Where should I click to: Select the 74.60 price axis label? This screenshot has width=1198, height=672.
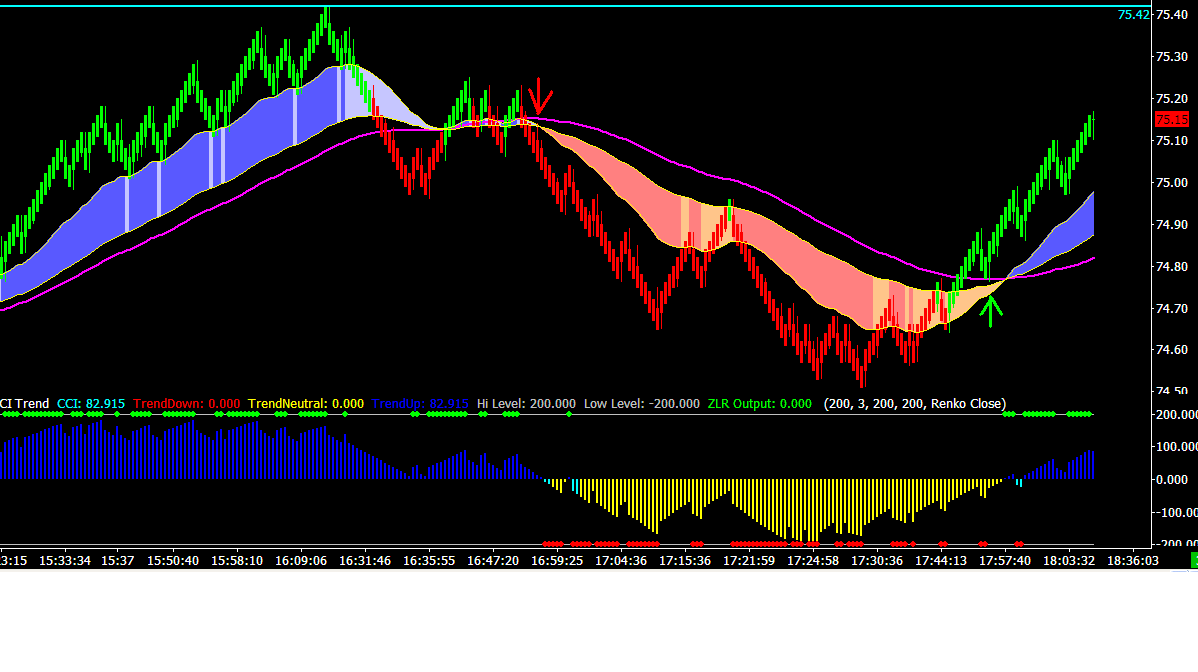pos(1172,350)
